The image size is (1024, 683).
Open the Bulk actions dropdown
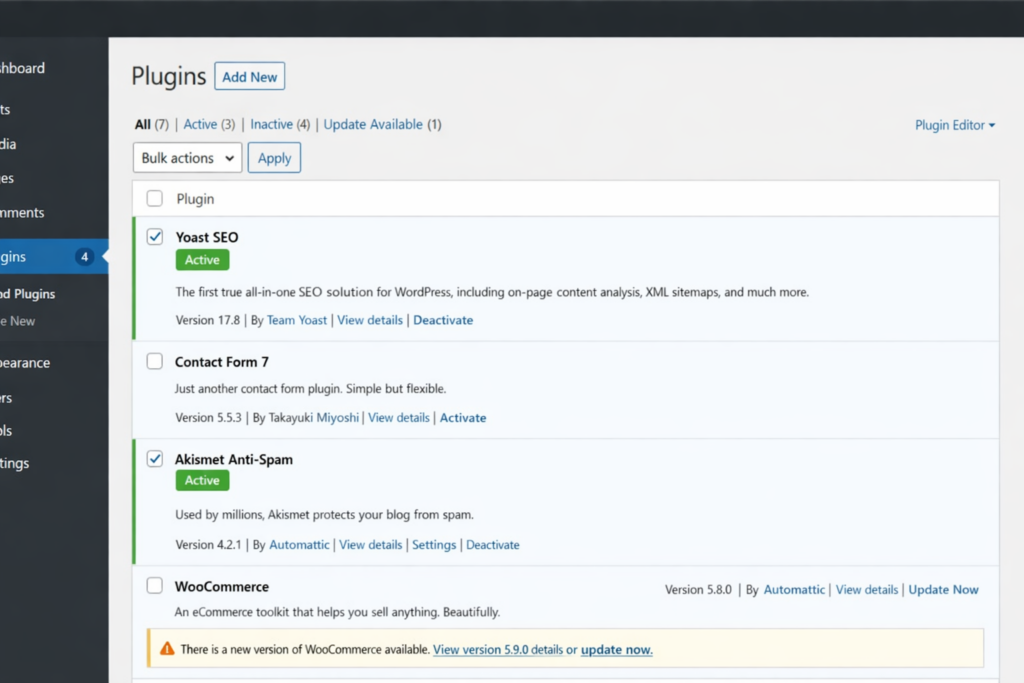click(187, 158)
